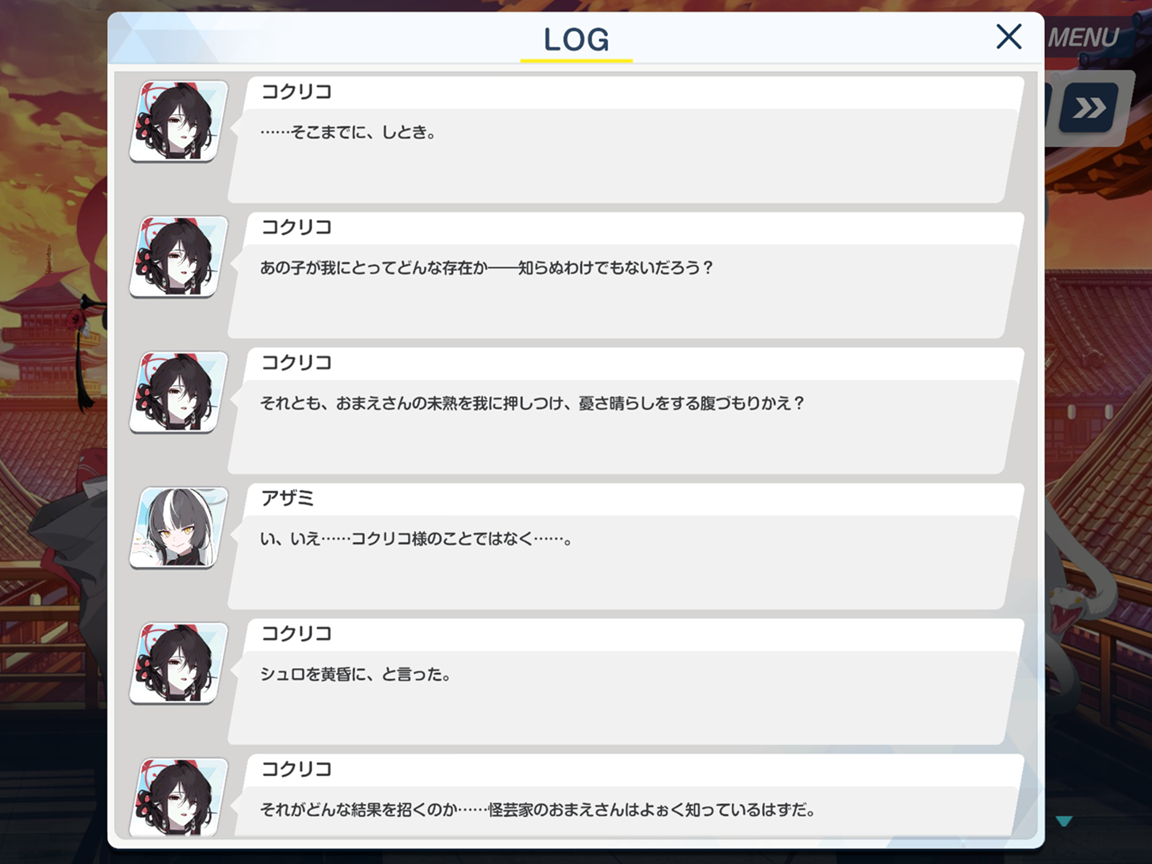Open the MENU button

point(1083,37)
